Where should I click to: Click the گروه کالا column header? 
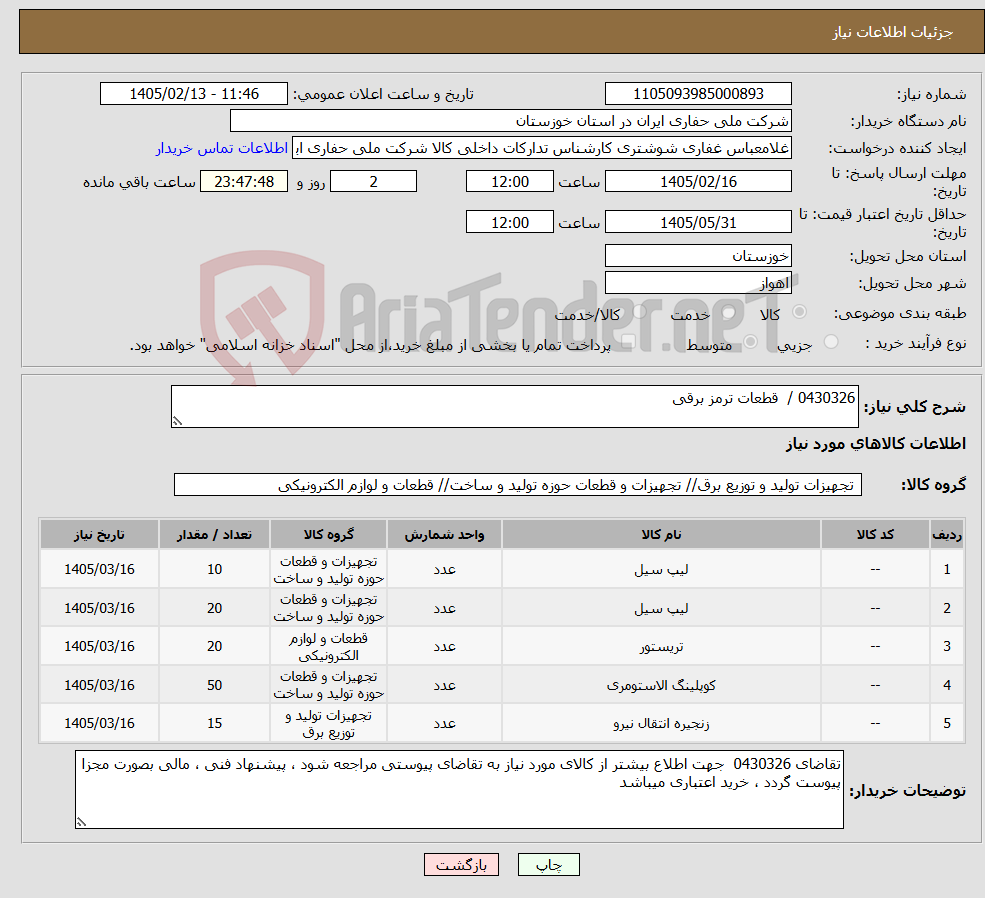[x=329, y=534]
